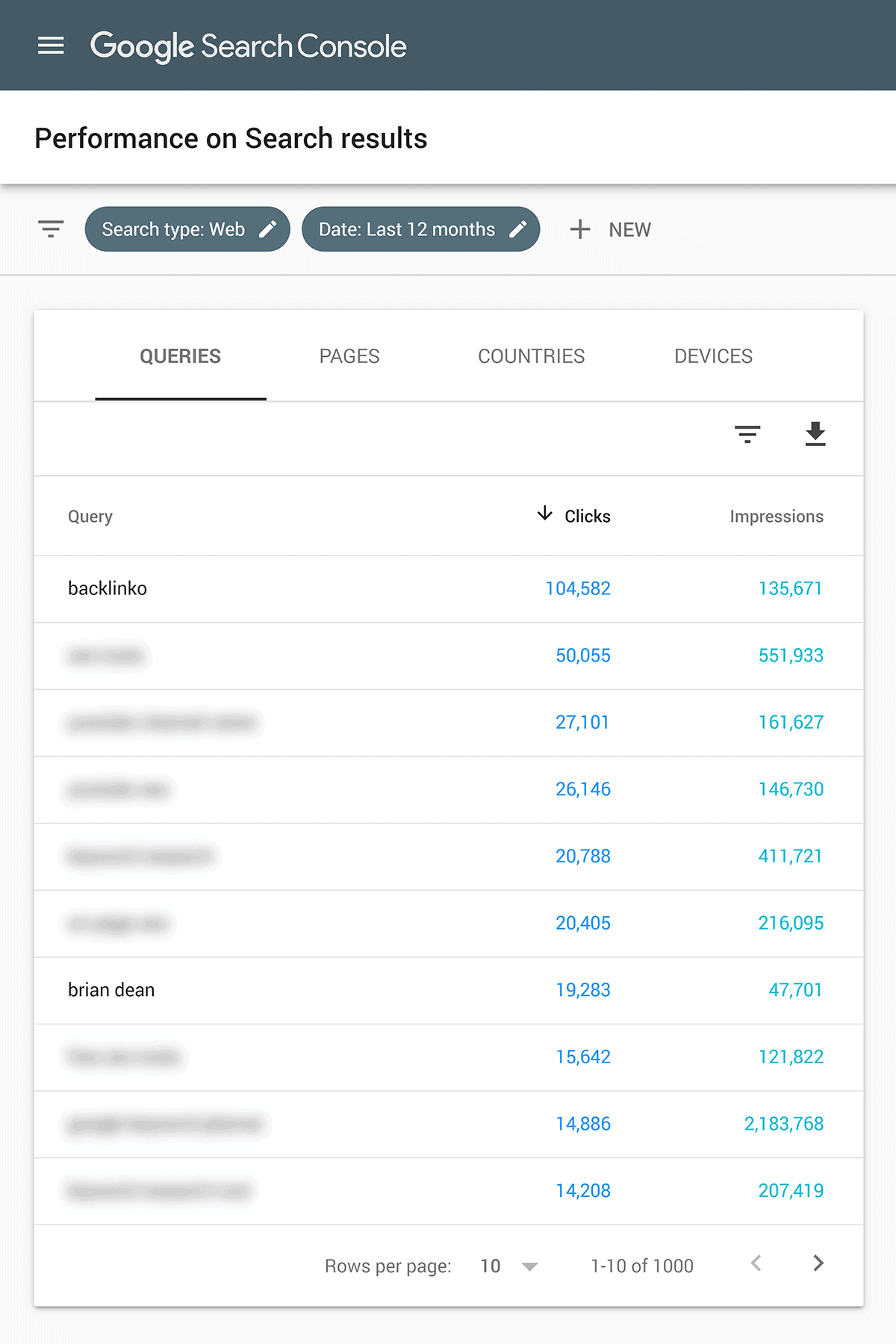The height and width of the screenshot is (1344, 896).
Task: Click the pencil icon on Date chip
Action: tap(517, 229)
